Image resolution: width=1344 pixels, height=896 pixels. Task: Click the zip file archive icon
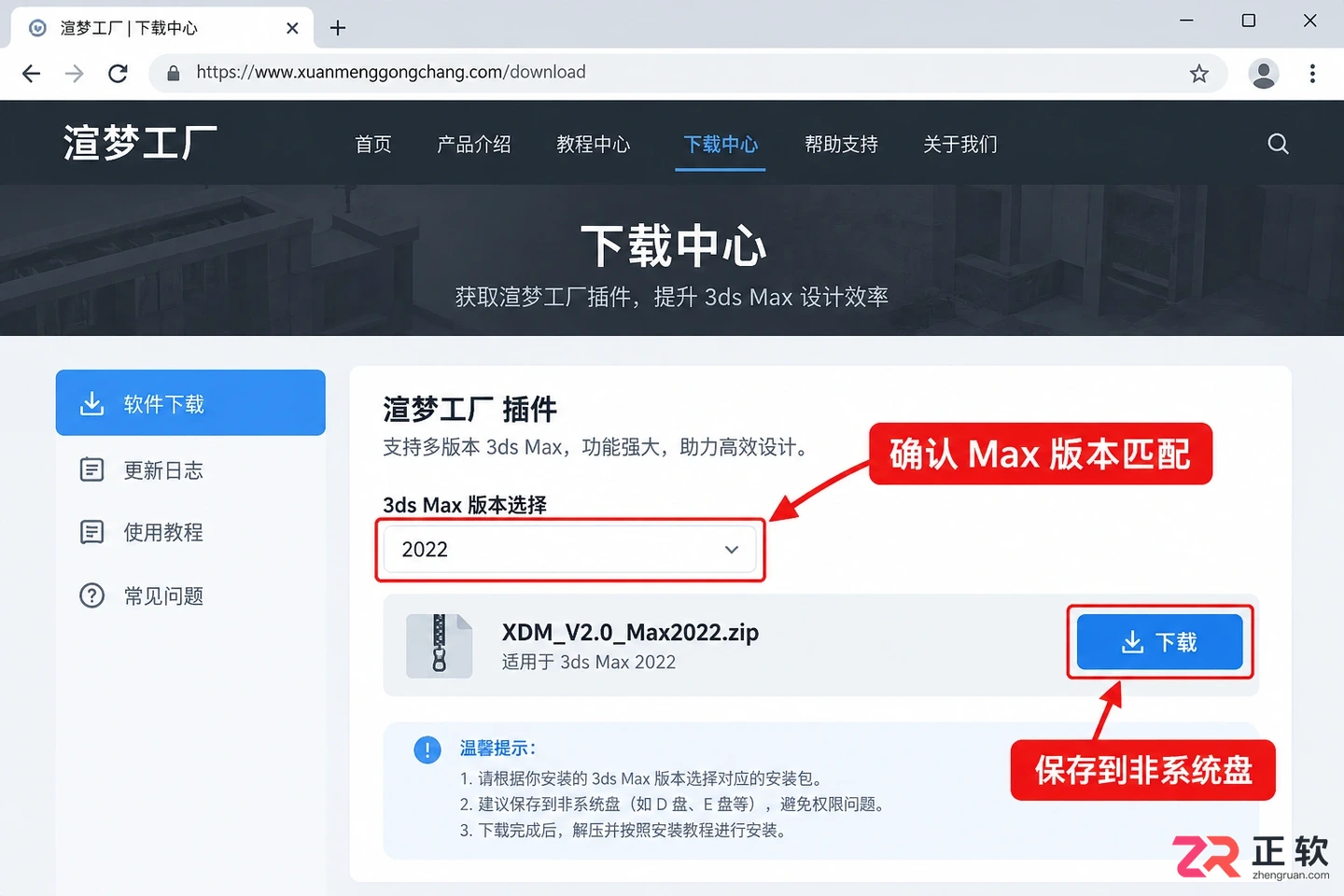439,645
